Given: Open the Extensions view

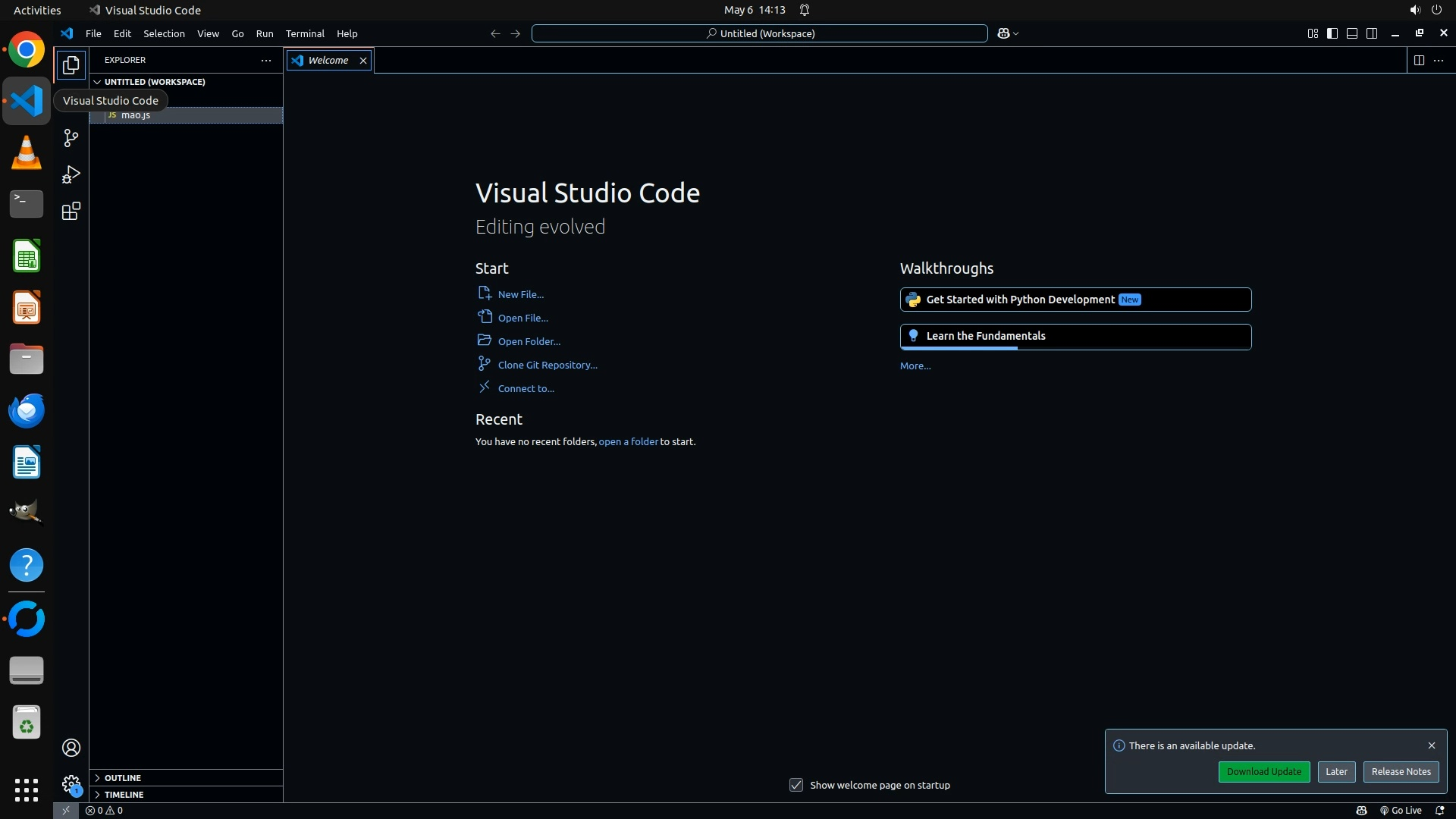Looking at the screenshot, I should point(71,211).
